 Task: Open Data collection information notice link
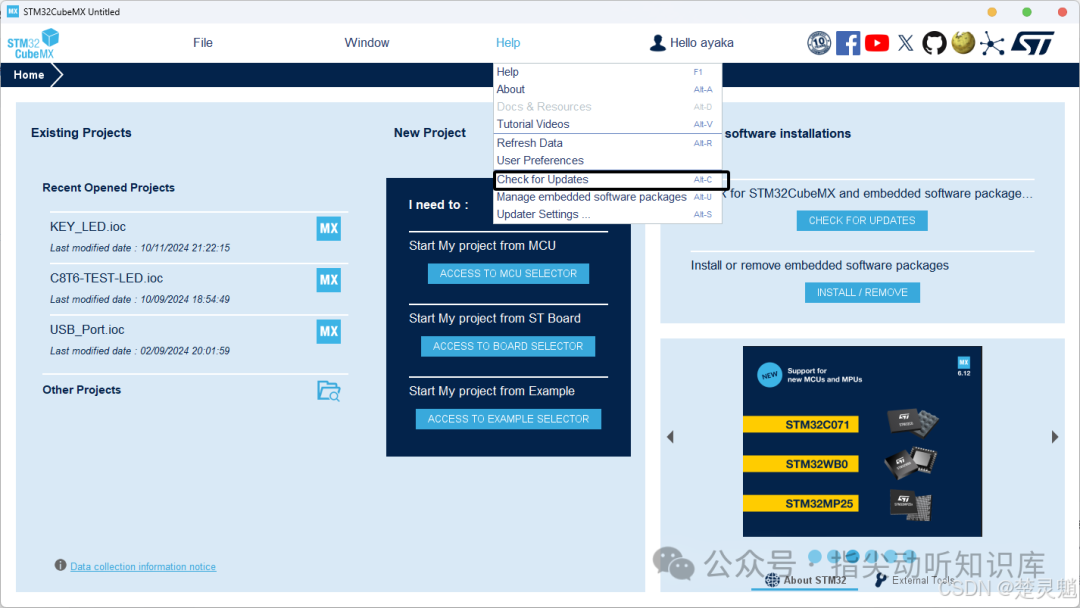(x=143, y=567)
